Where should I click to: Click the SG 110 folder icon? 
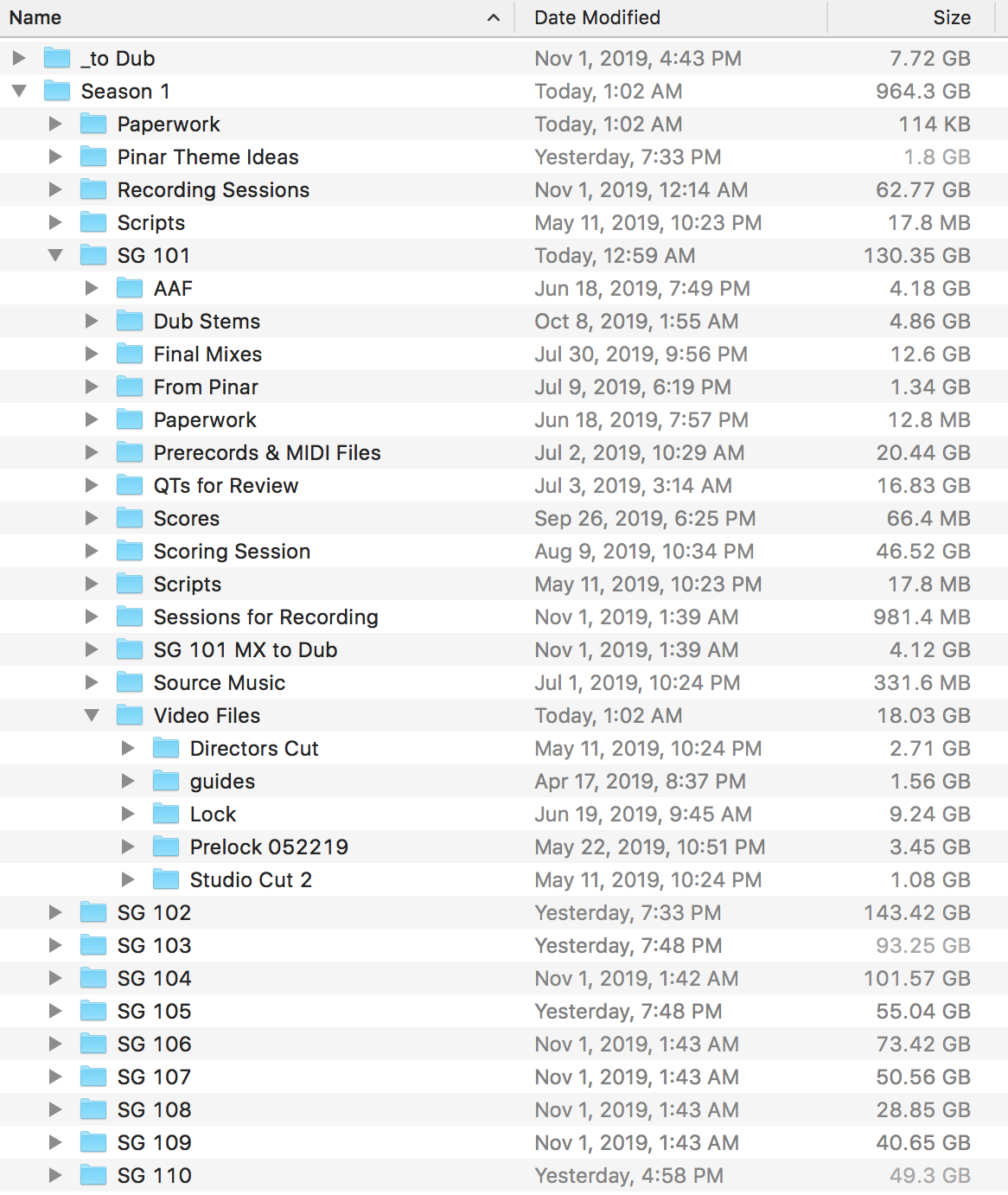click(x=93, y=1176)
